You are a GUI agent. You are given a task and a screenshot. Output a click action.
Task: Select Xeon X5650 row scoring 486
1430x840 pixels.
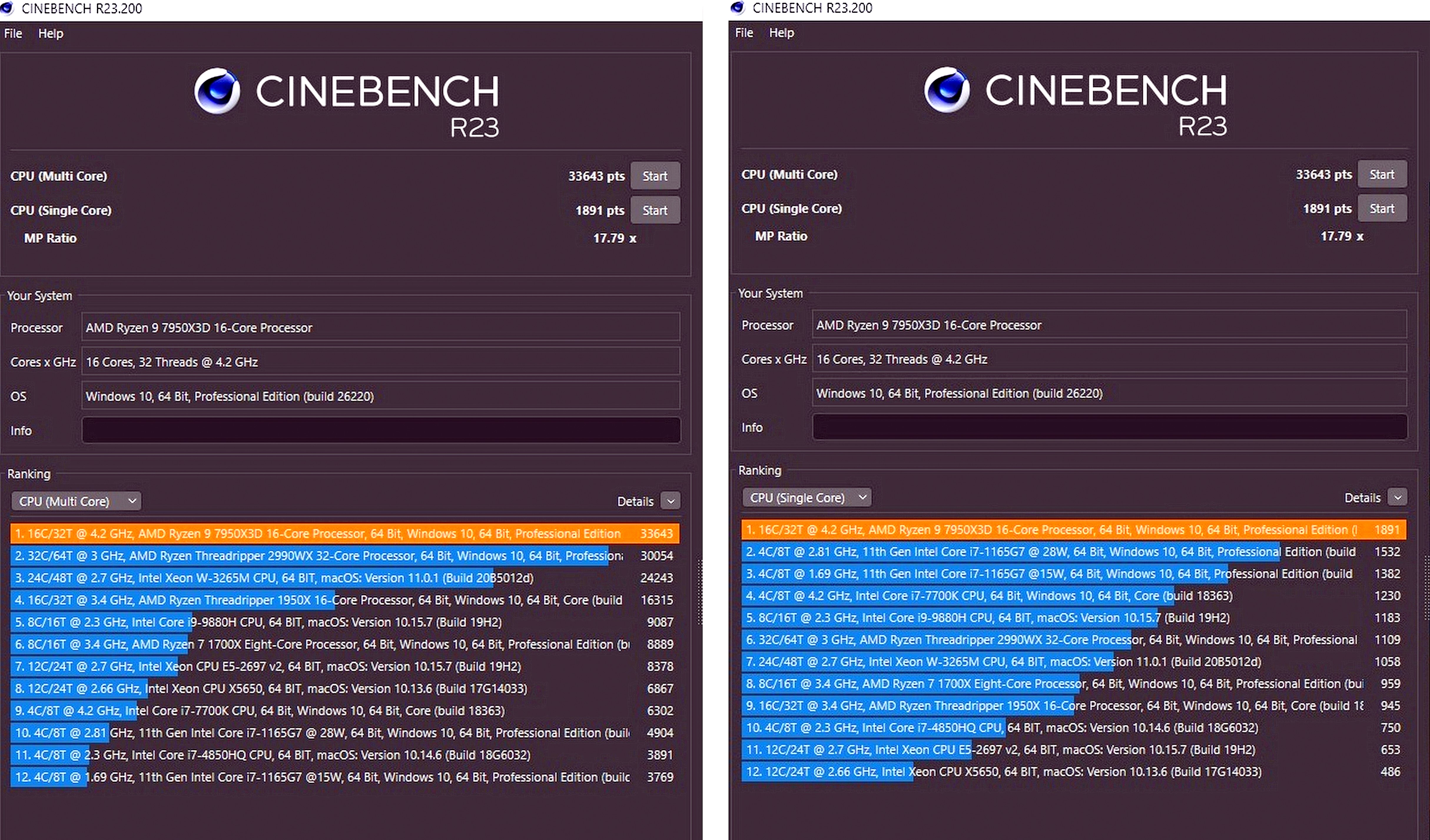point(1074,771)
